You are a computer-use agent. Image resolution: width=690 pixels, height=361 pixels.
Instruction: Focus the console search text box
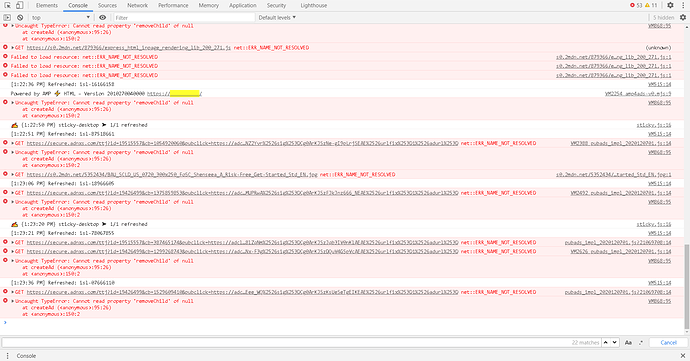point(286,343)
